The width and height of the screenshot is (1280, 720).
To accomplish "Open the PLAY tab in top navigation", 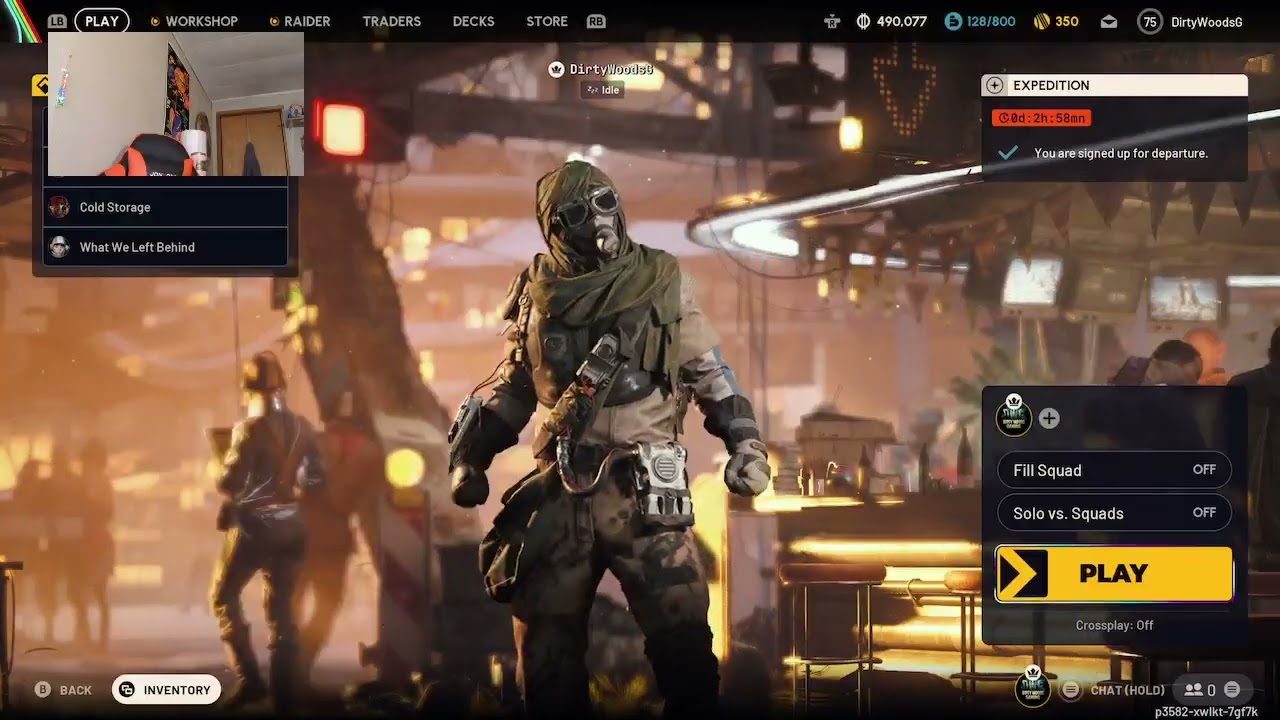I will click(101, 21).
